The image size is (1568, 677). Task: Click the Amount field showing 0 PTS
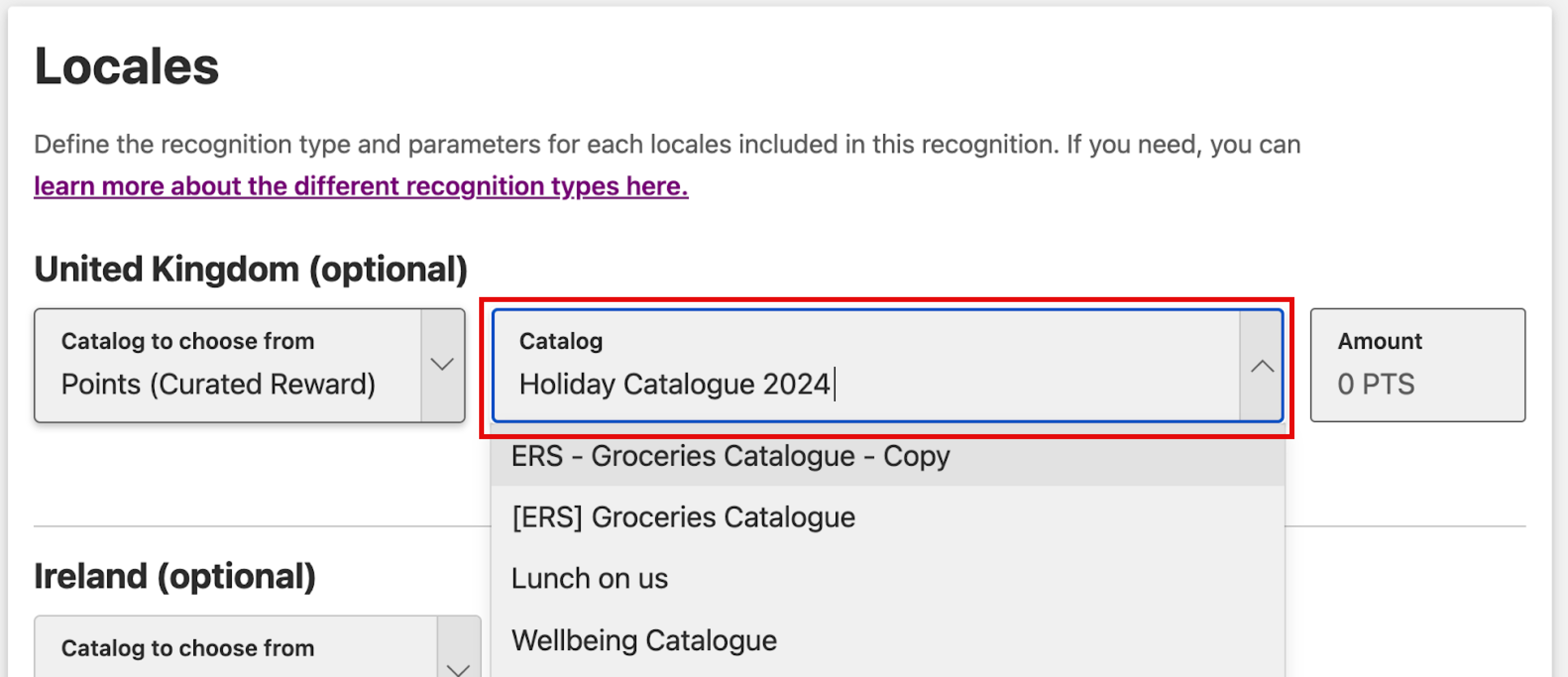[x=1417, y=365]
